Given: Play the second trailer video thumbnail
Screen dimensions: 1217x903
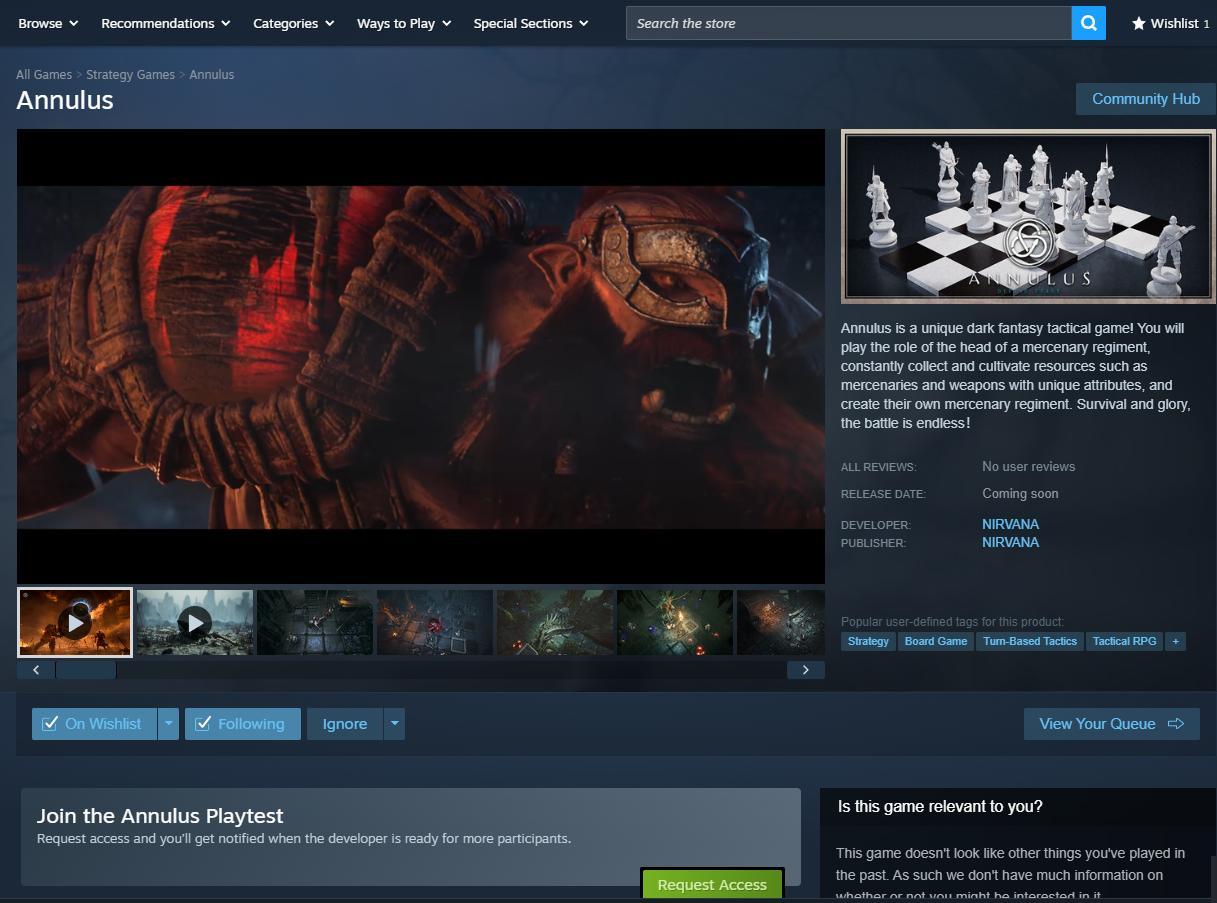Looking at the screenshot, I should (195, 622).
